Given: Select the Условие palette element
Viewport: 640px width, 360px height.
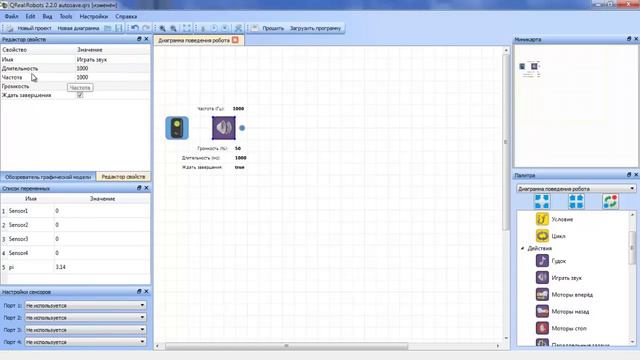Looking at the screenshot, I should (554, 219).
